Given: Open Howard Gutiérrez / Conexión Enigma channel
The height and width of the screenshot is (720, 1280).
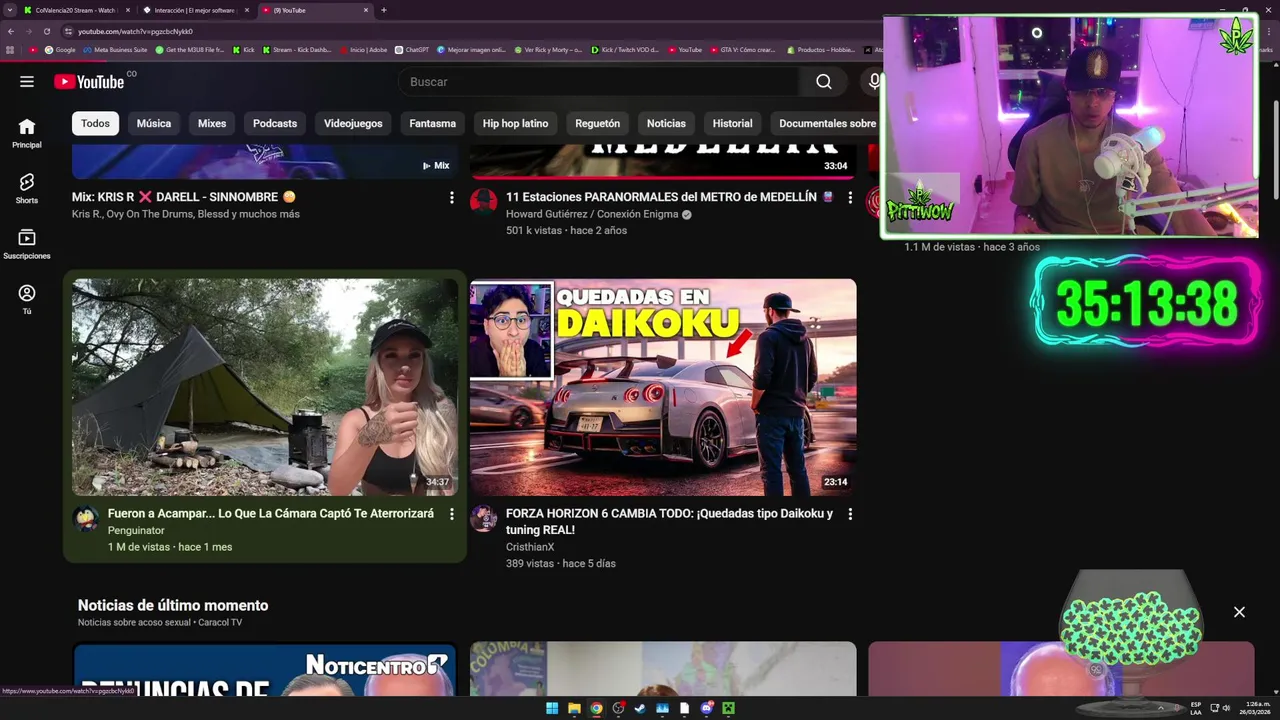Looking at the screenshot, I should [x=593, y=214].
